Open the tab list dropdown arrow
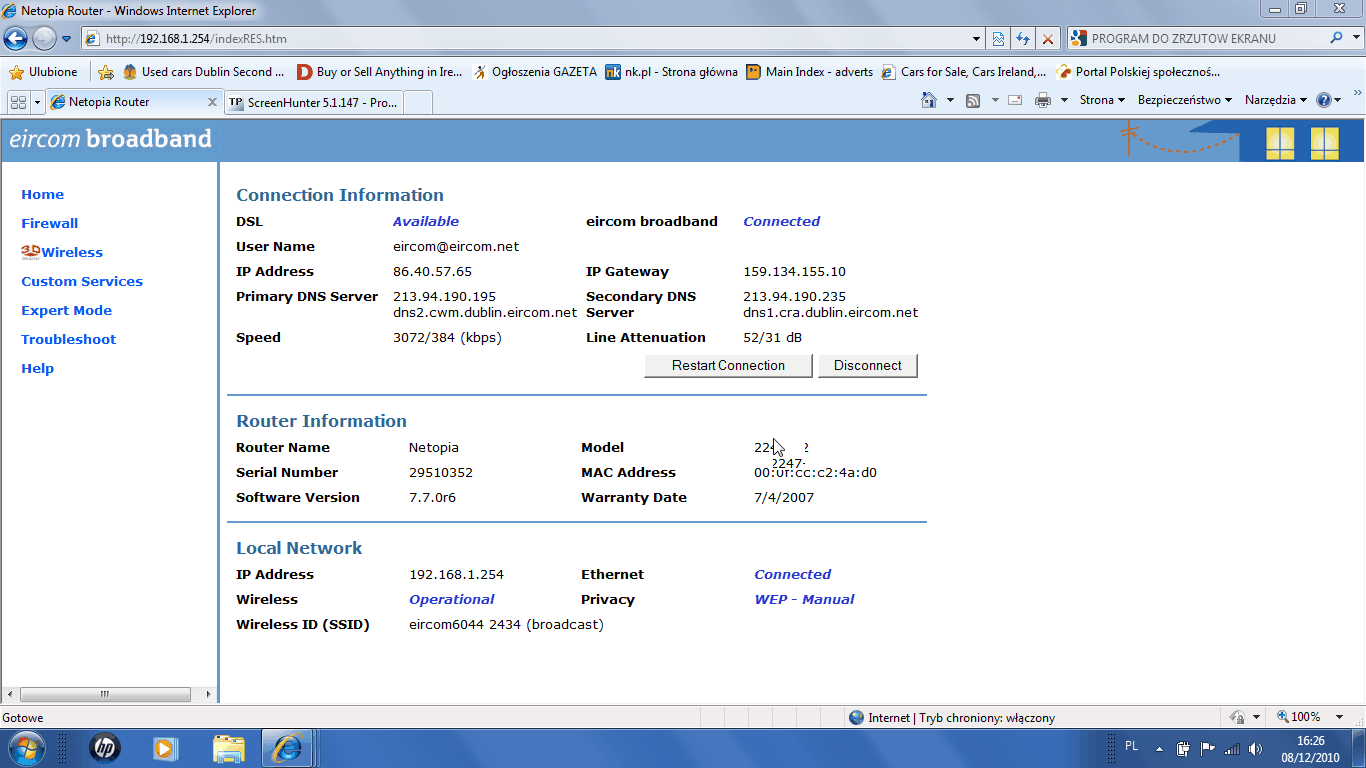 38,102
